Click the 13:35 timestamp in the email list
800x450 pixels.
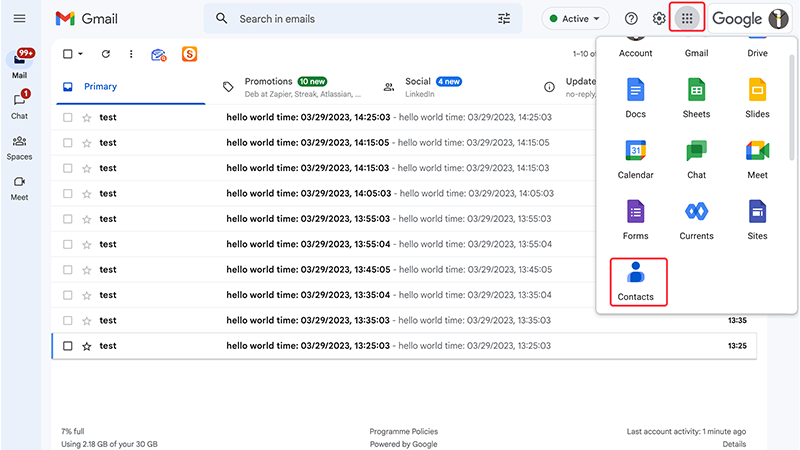tap(737, 320)
